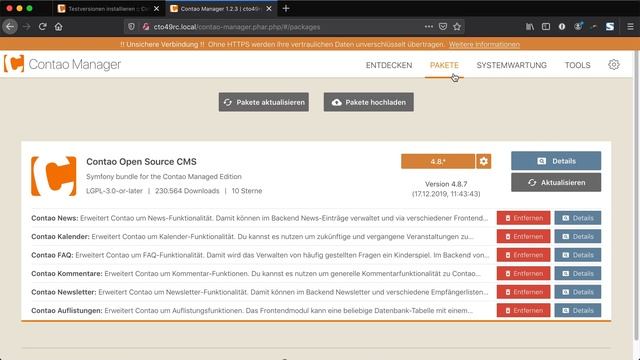Show Details of Contao News
This screenshot has width=640, height=360.
pyautogui.click(x=578, y=218)
